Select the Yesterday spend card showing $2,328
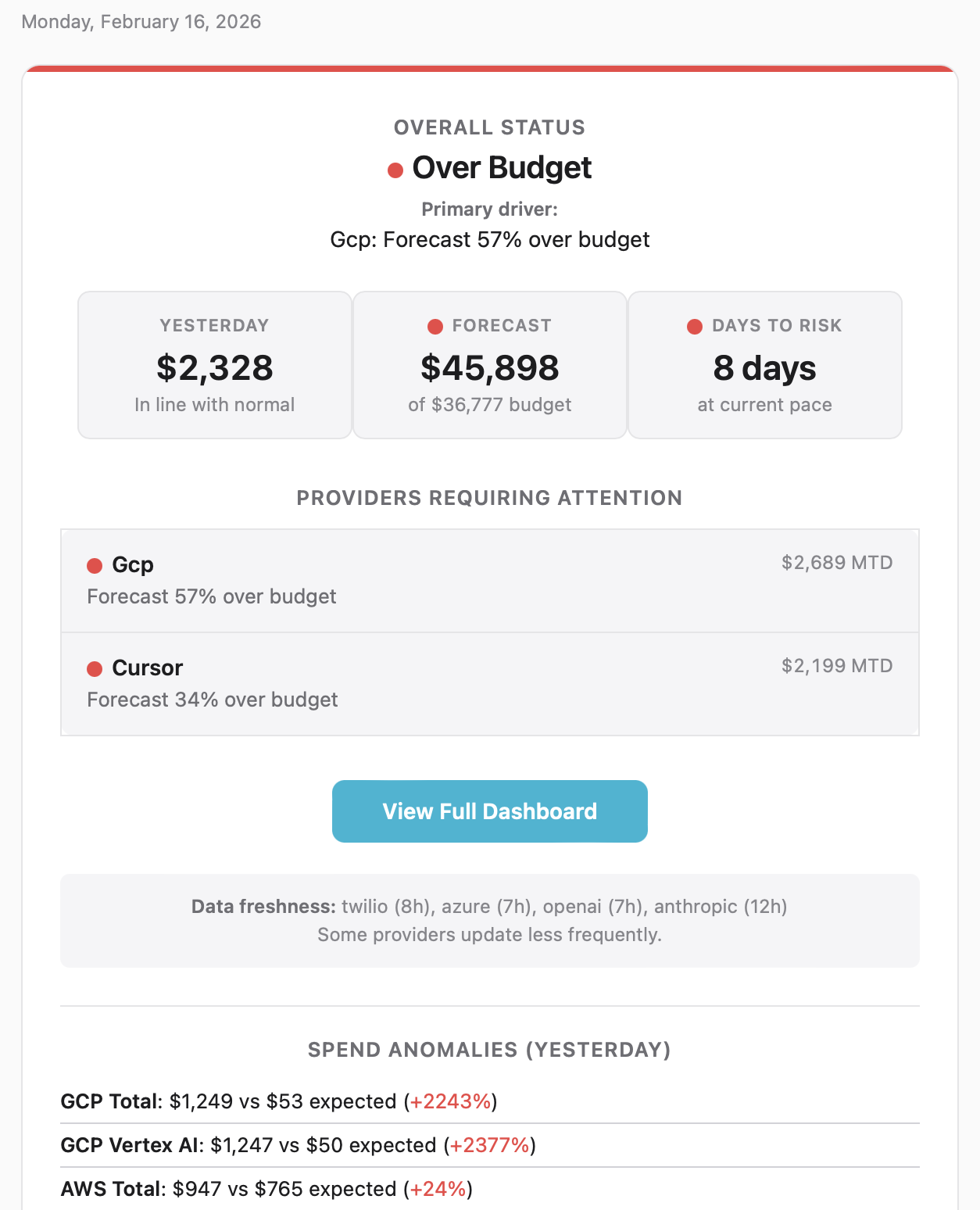This screenshot has height=1210, width=980. click(214, 363)
